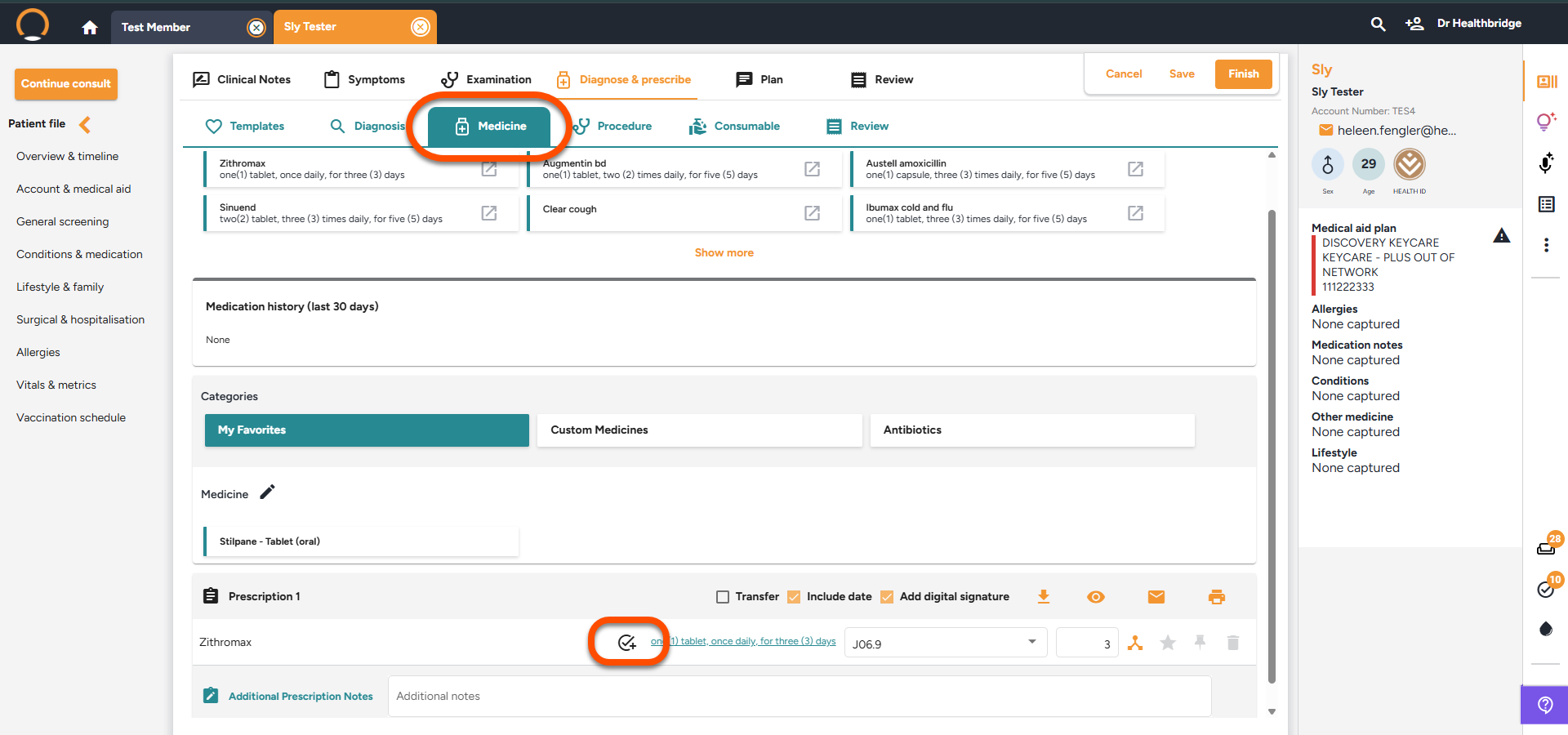Switch to Clinical Notes tab
This screenshot has height=735, width=1568.
[x=242, y=79]
